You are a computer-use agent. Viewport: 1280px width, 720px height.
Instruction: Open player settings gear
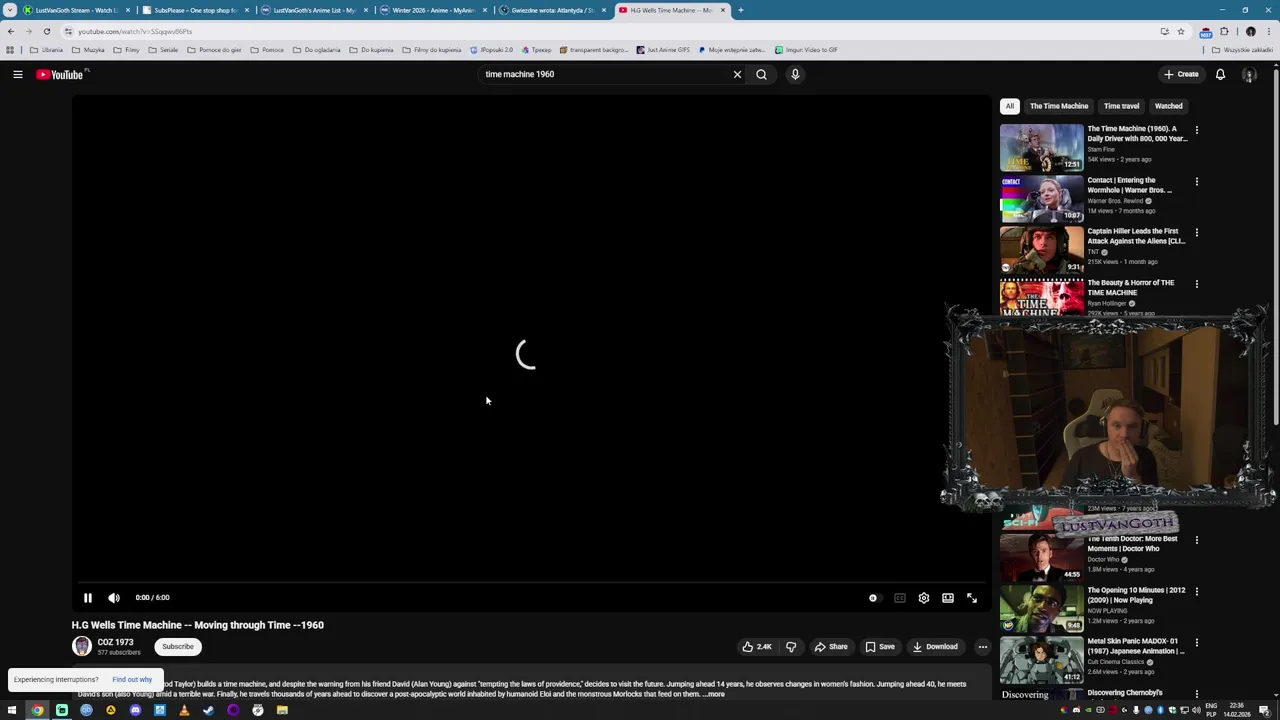(924, 598)
